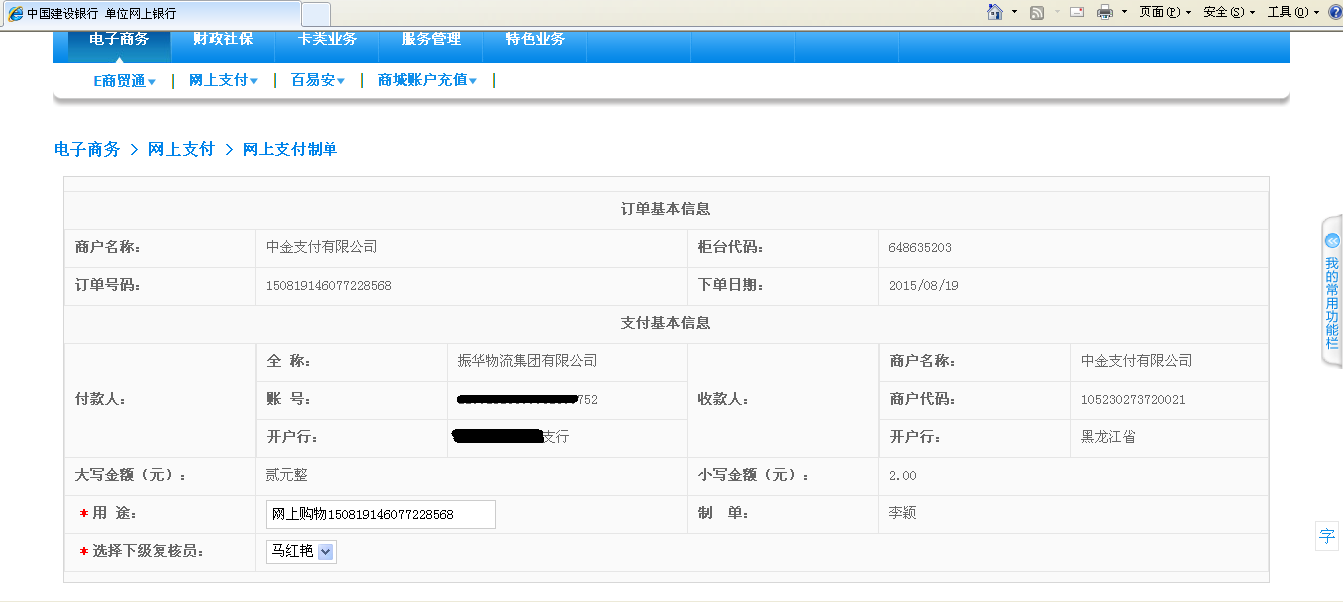This screenshot has height=603, width=1343.
Task: Click the Read Mail envelope icon
Action: click(x=1077, y=12)
